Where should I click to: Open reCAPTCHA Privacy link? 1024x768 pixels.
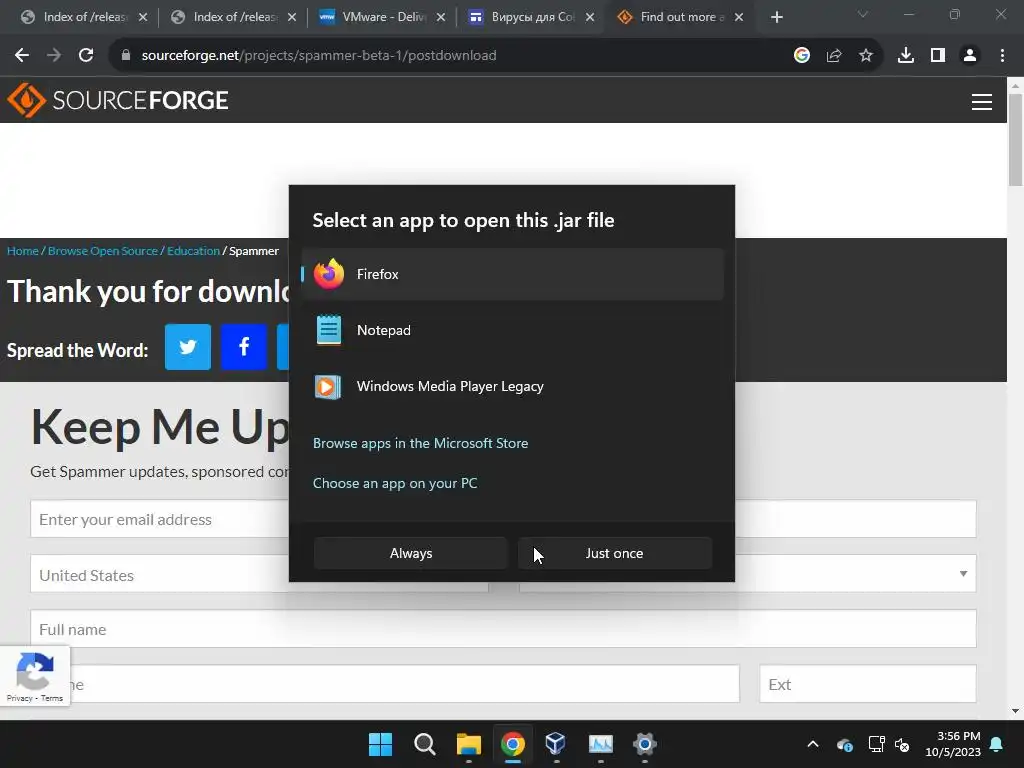tap(20, 698)
